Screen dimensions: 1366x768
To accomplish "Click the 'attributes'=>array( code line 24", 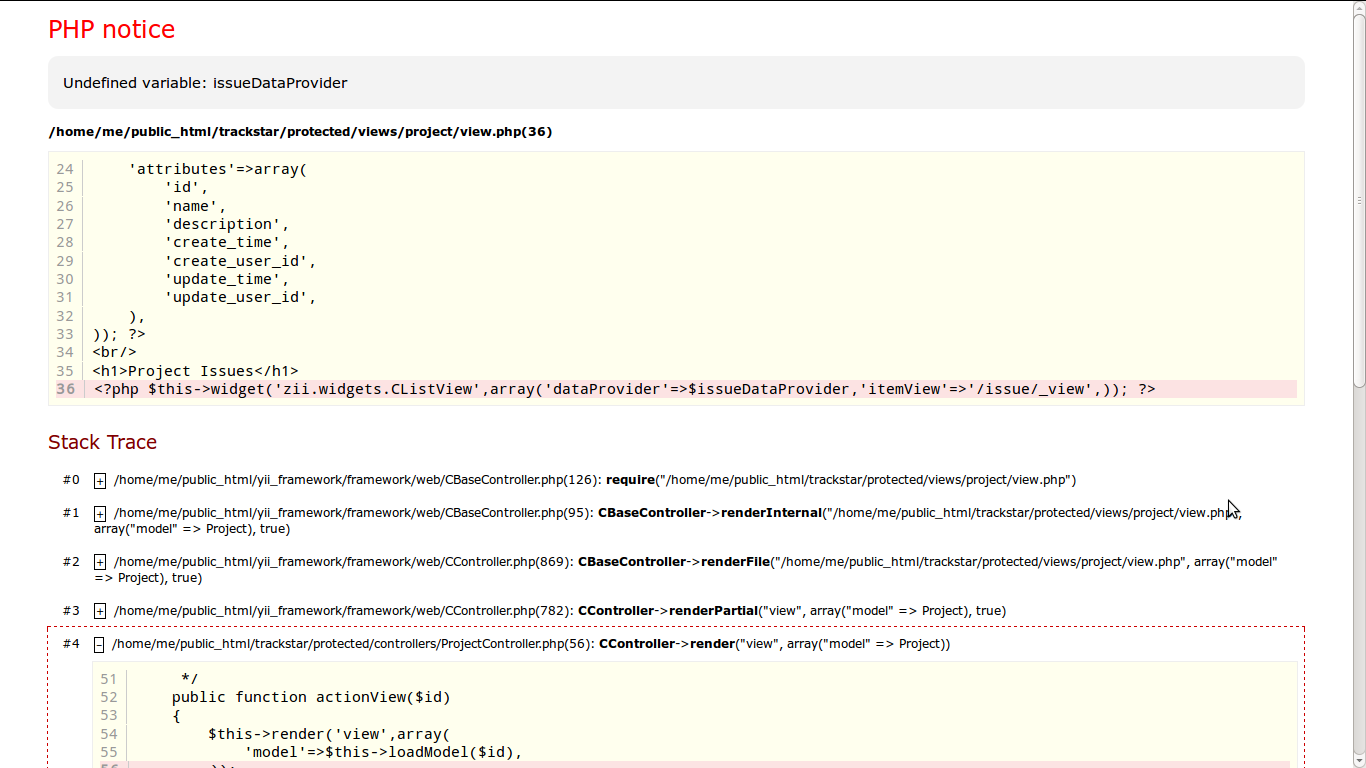I will [x=218, y=169].
